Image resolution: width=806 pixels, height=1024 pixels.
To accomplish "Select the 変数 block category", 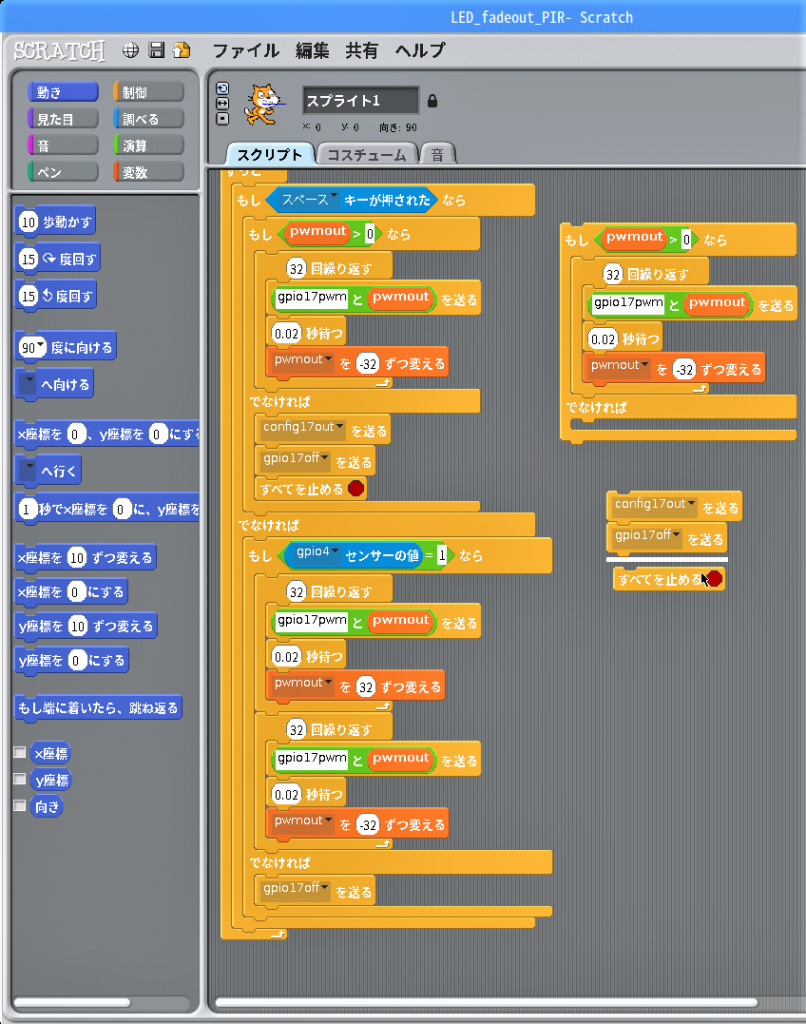I will [x=149, y=172].
